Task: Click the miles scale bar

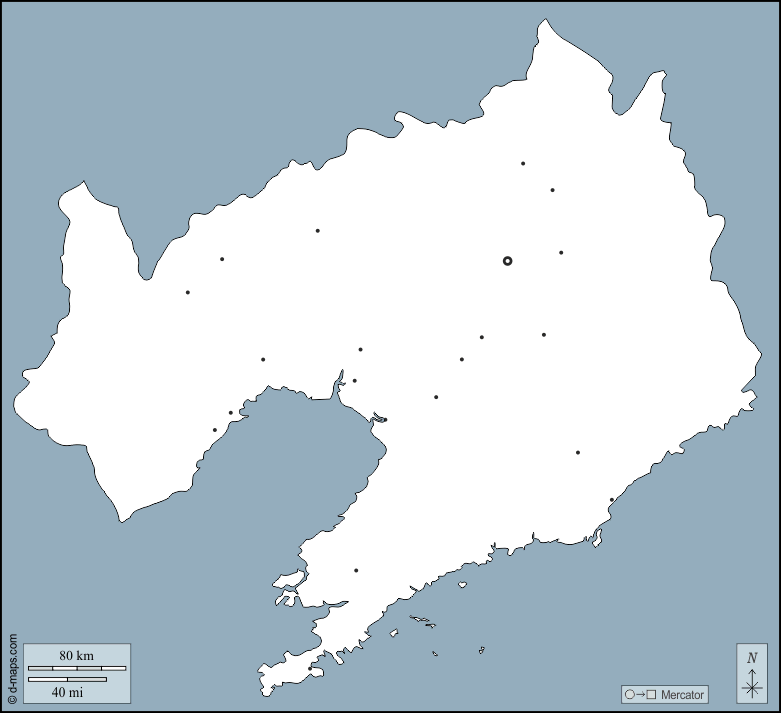Action: (x=67, y=679)
